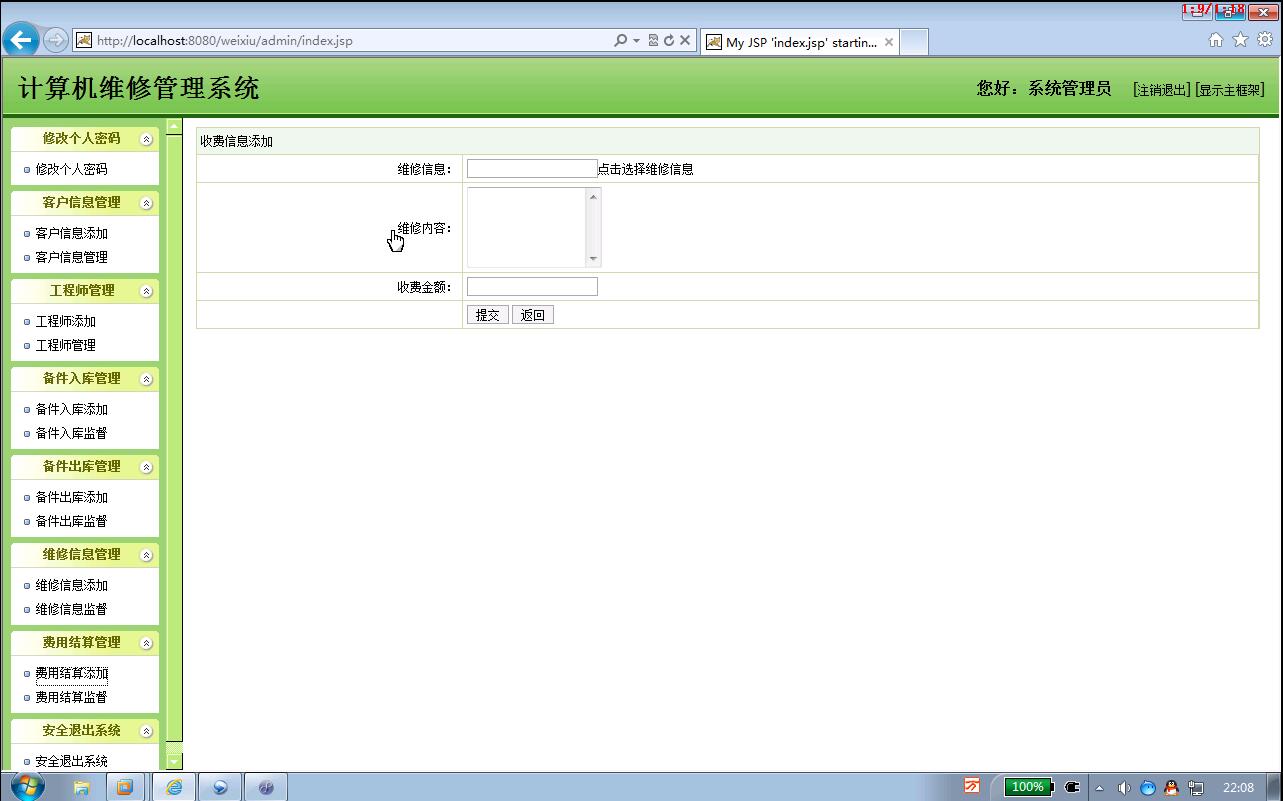Screen dimensions: 1283x801
Task: Open Internet Explorer taskbar icon
Action: pyautogui.click(x=173, y=787)
